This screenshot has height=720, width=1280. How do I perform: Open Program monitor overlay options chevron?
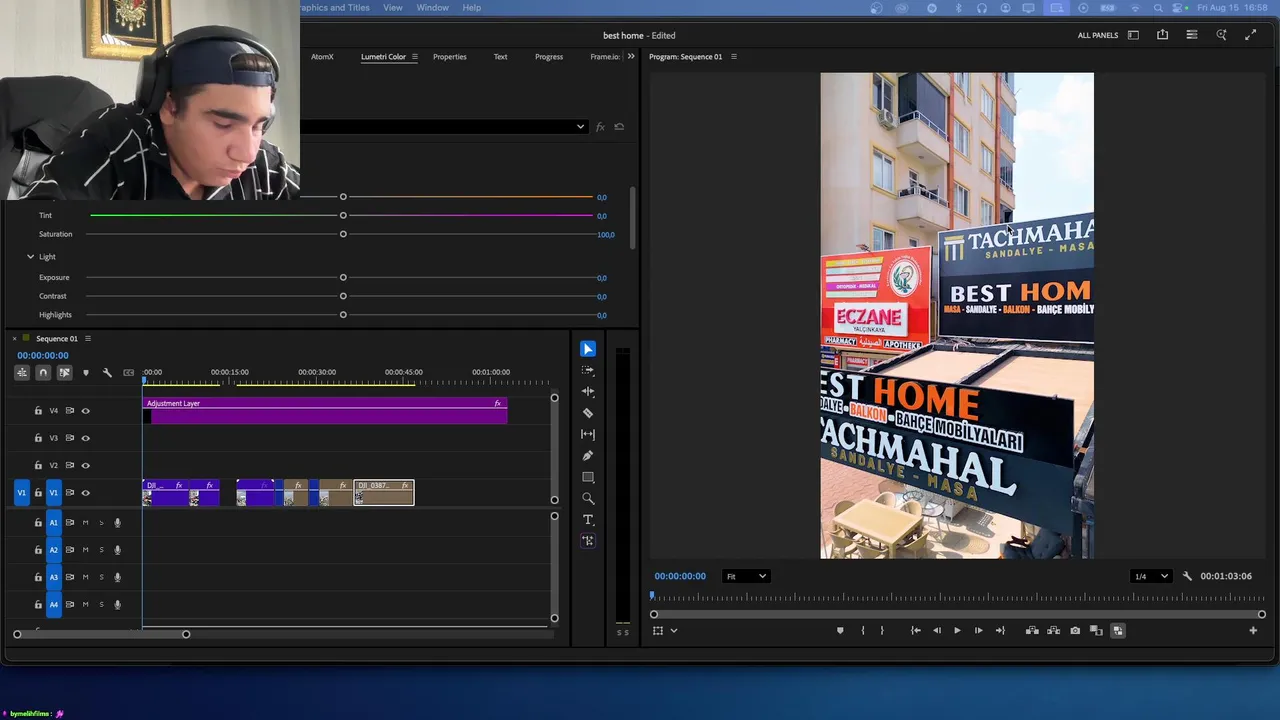click(x=674, y=631)
